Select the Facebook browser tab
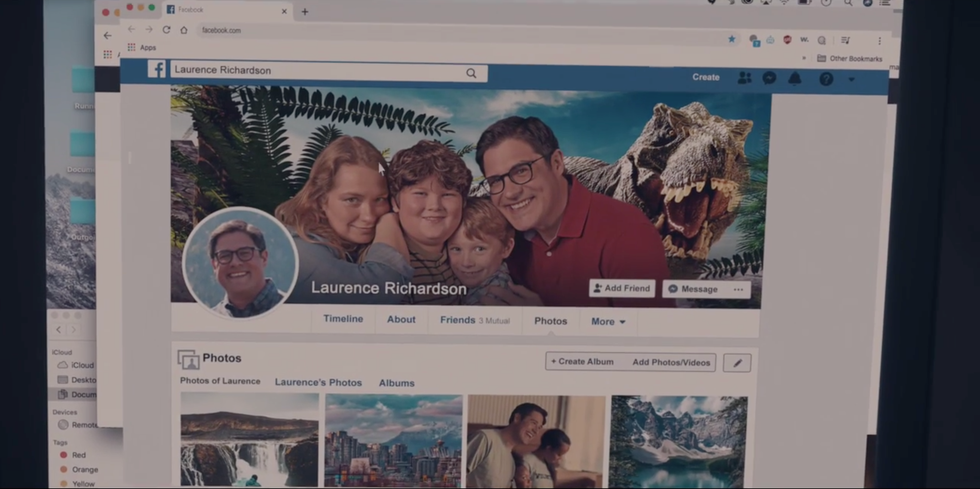Screen dimensions: 980x489 (x=228, y=10)
